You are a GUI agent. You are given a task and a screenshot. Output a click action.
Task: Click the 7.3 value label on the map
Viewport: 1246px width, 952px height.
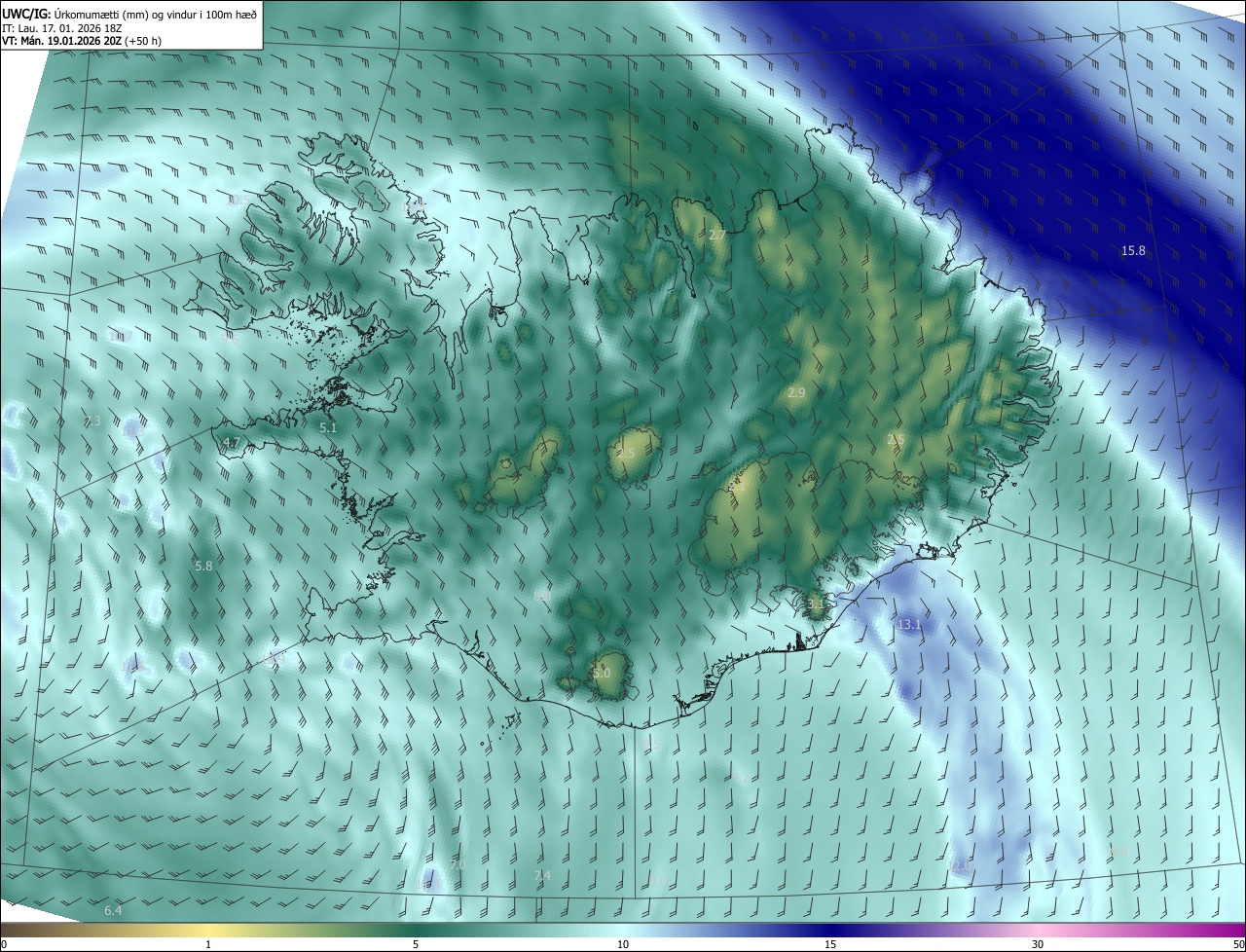(92, 421)
